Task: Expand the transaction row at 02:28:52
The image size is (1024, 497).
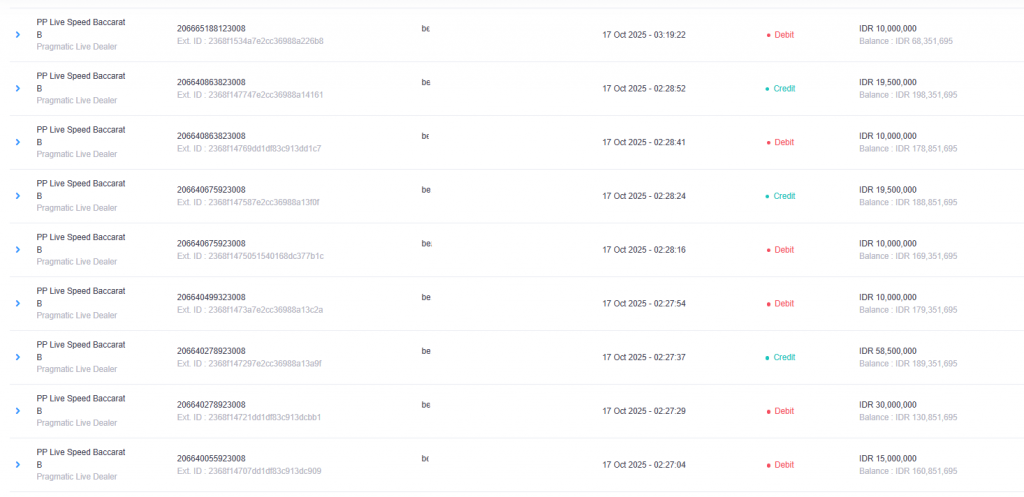Action: [17, 89]
